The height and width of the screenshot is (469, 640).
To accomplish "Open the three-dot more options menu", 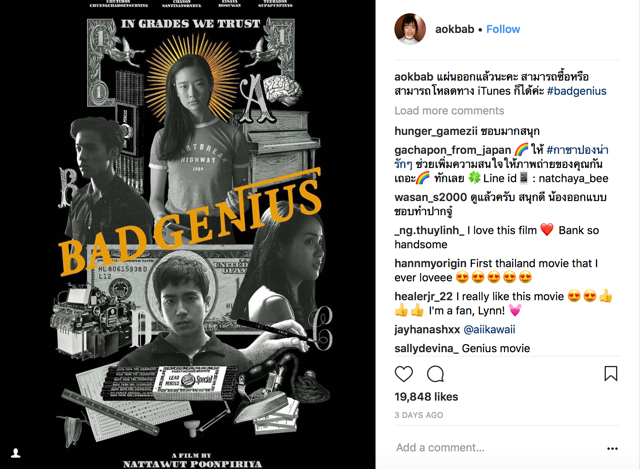I will [x=612, y=448].
